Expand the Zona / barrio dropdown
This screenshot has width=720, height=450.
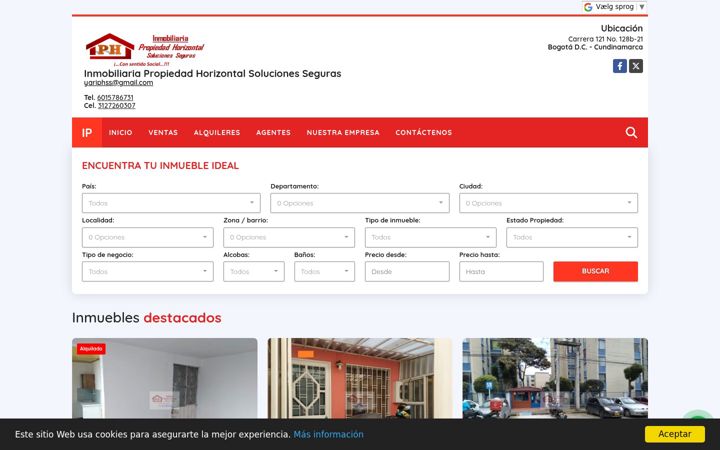coord(289,237)
